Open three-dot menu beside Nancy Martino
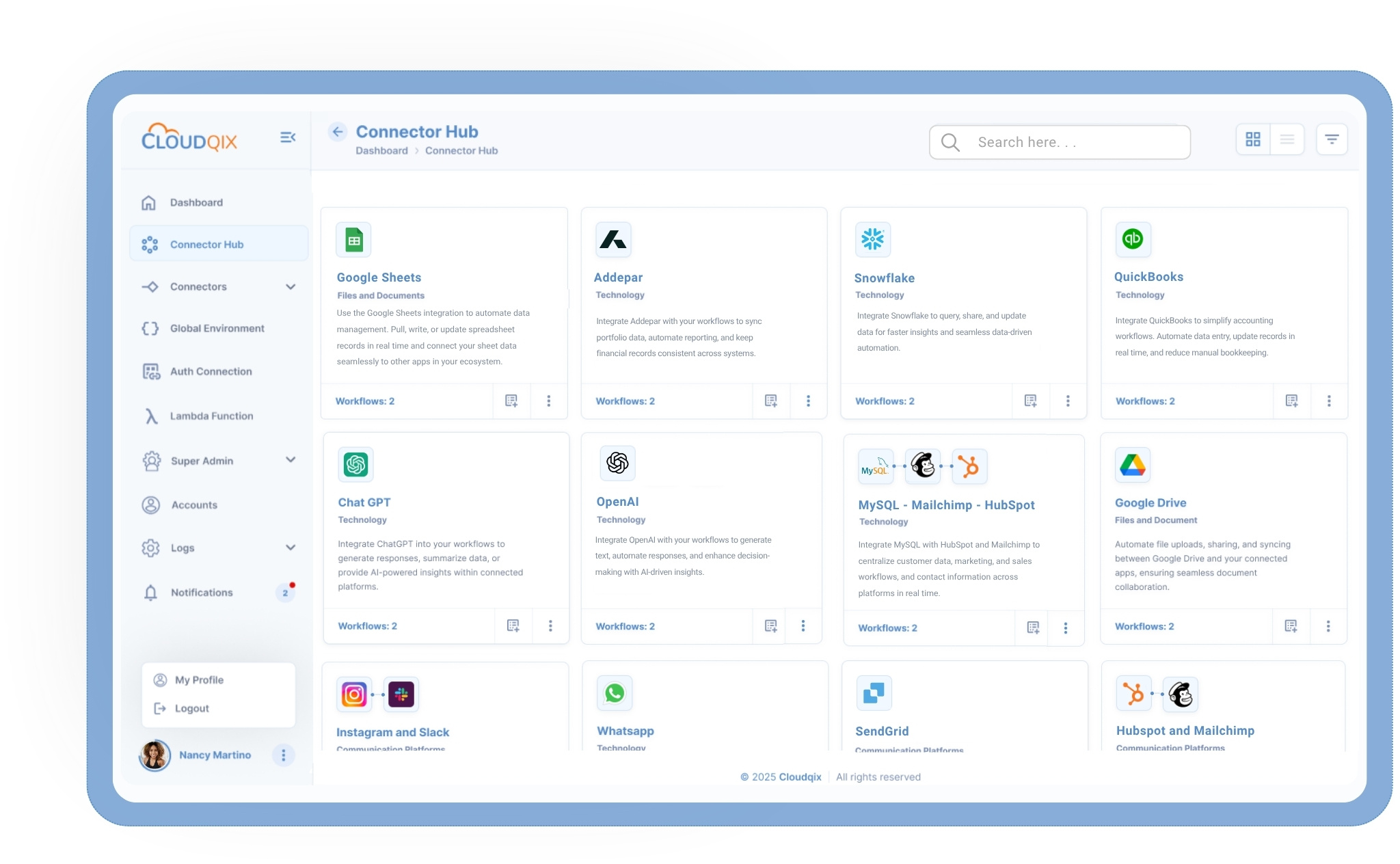The height and width of the screenshot is (864, 1400). (x=283, y=755)
